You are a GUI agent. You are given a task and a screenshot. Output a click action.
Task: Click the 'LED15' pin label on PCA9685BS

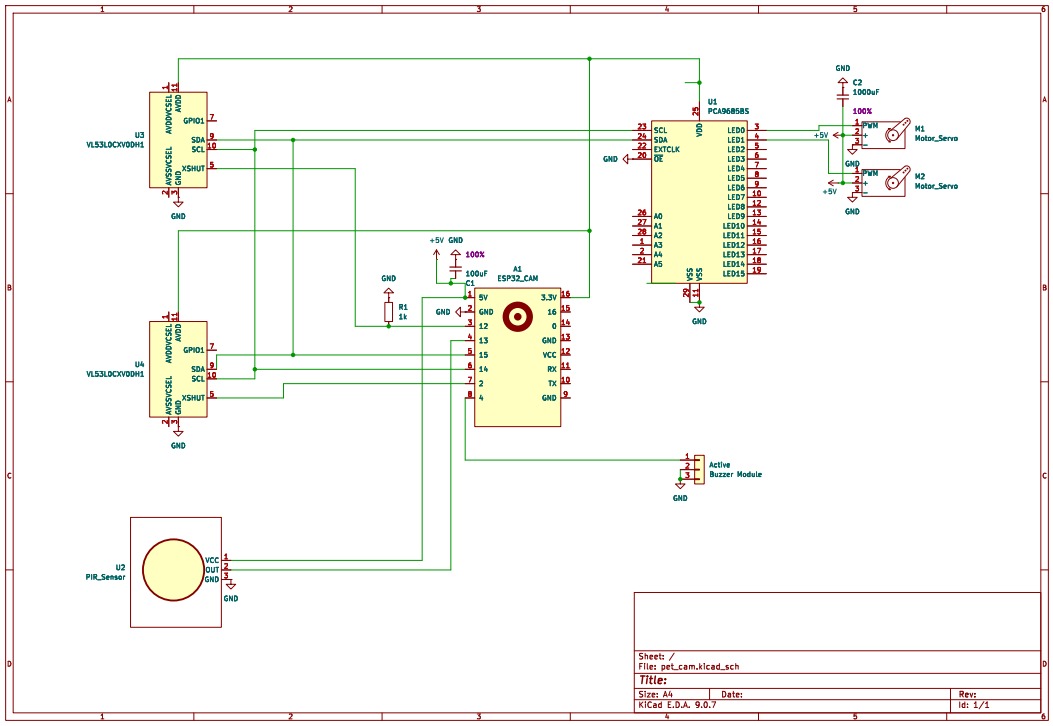tap(733, 273)
